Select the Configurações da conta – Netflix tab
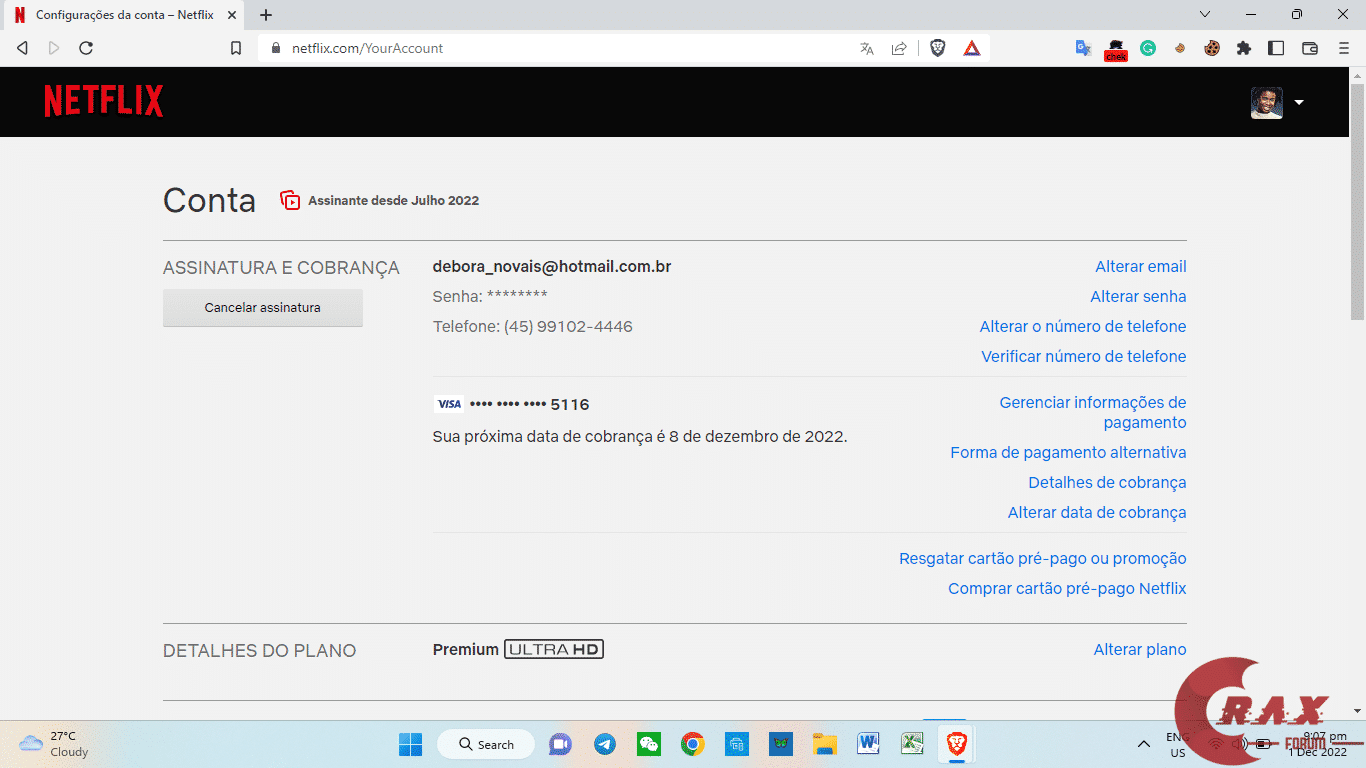This screenshot has height=768, width=1366. [124, 15]
